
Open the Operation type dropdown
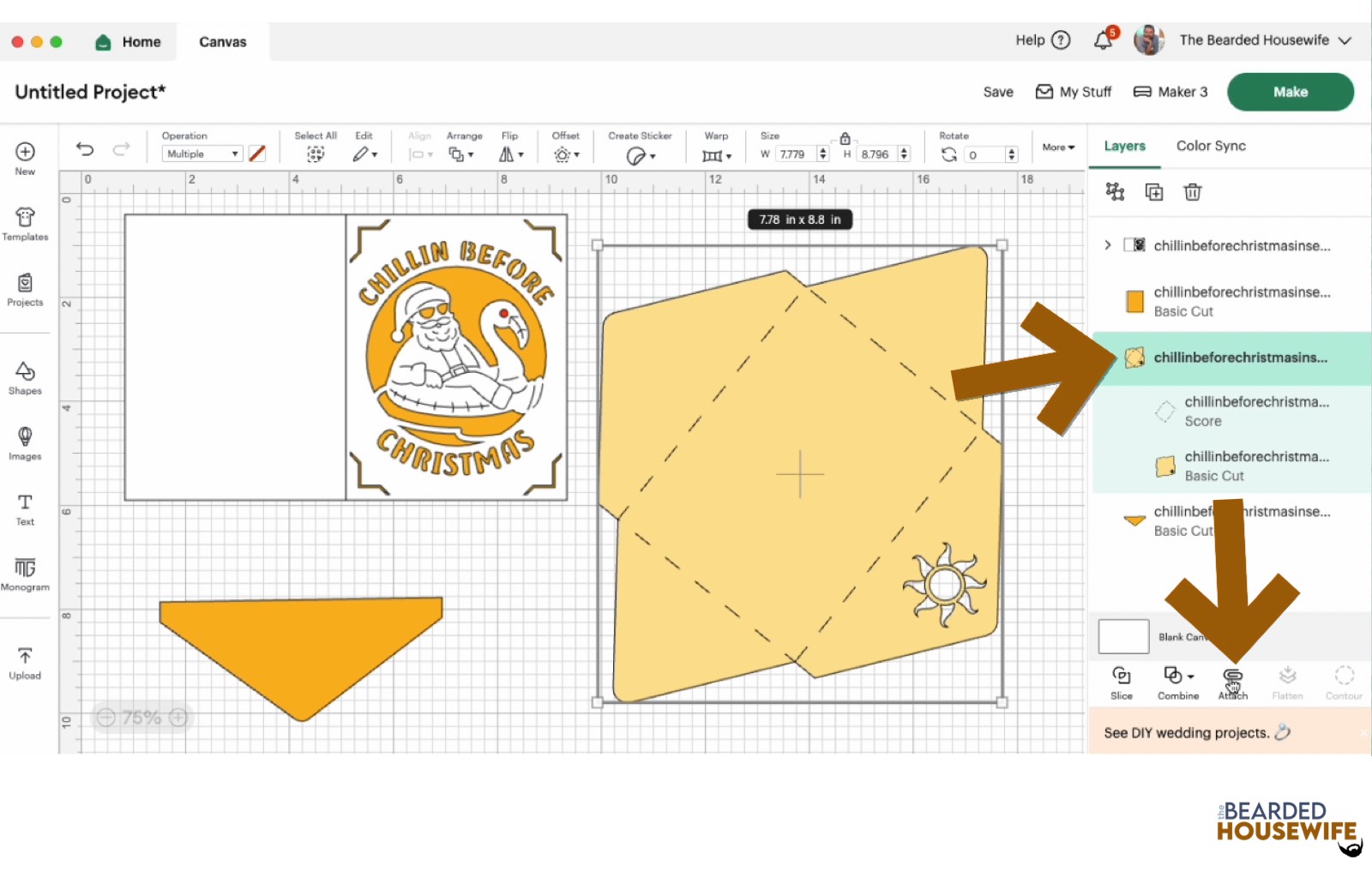click(202, 153)
